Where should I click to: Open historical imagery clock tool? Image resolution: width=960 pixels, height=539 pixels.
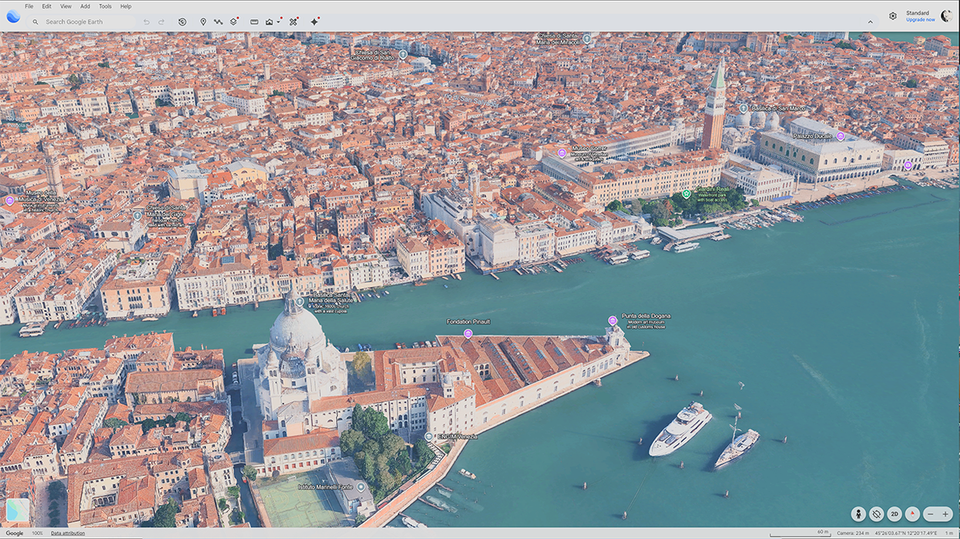click(182, 22)
